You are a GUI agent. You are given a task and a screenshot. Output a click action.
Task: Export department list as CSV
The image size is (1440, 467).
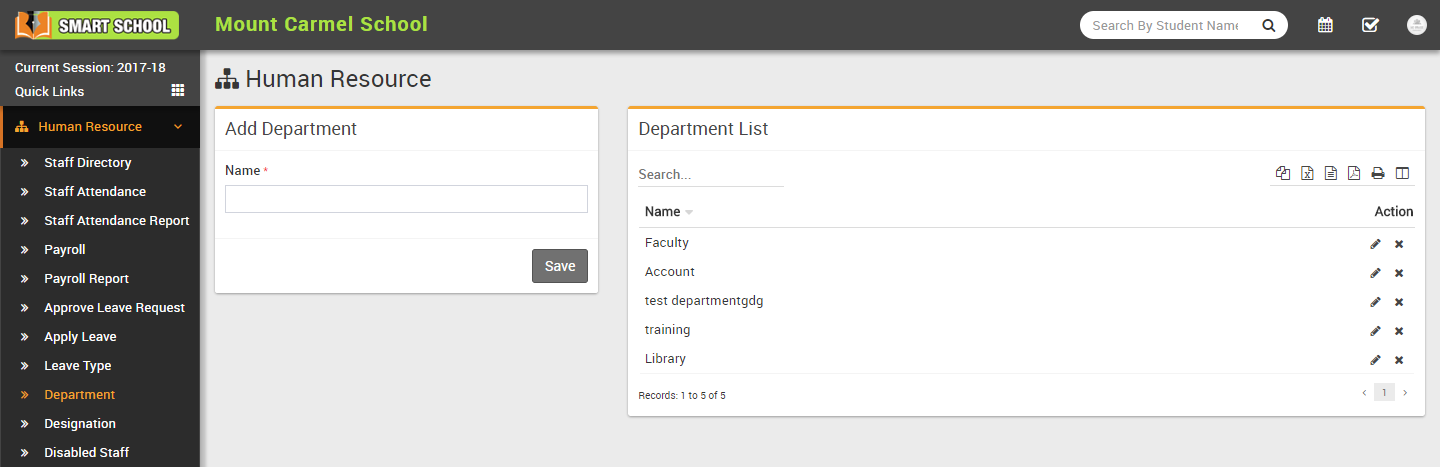(x=1331, y=173)
